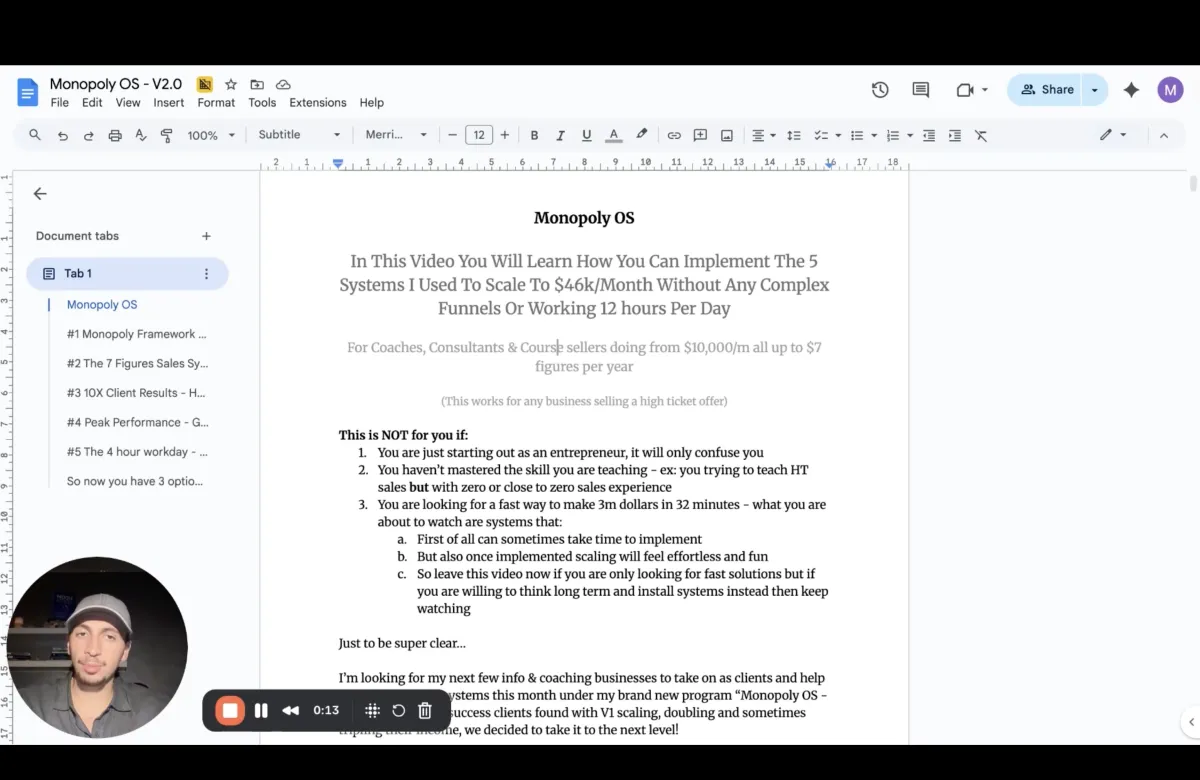Open the Format menu
This screenshot has height=780, width=1200.
tap(216, 103)
